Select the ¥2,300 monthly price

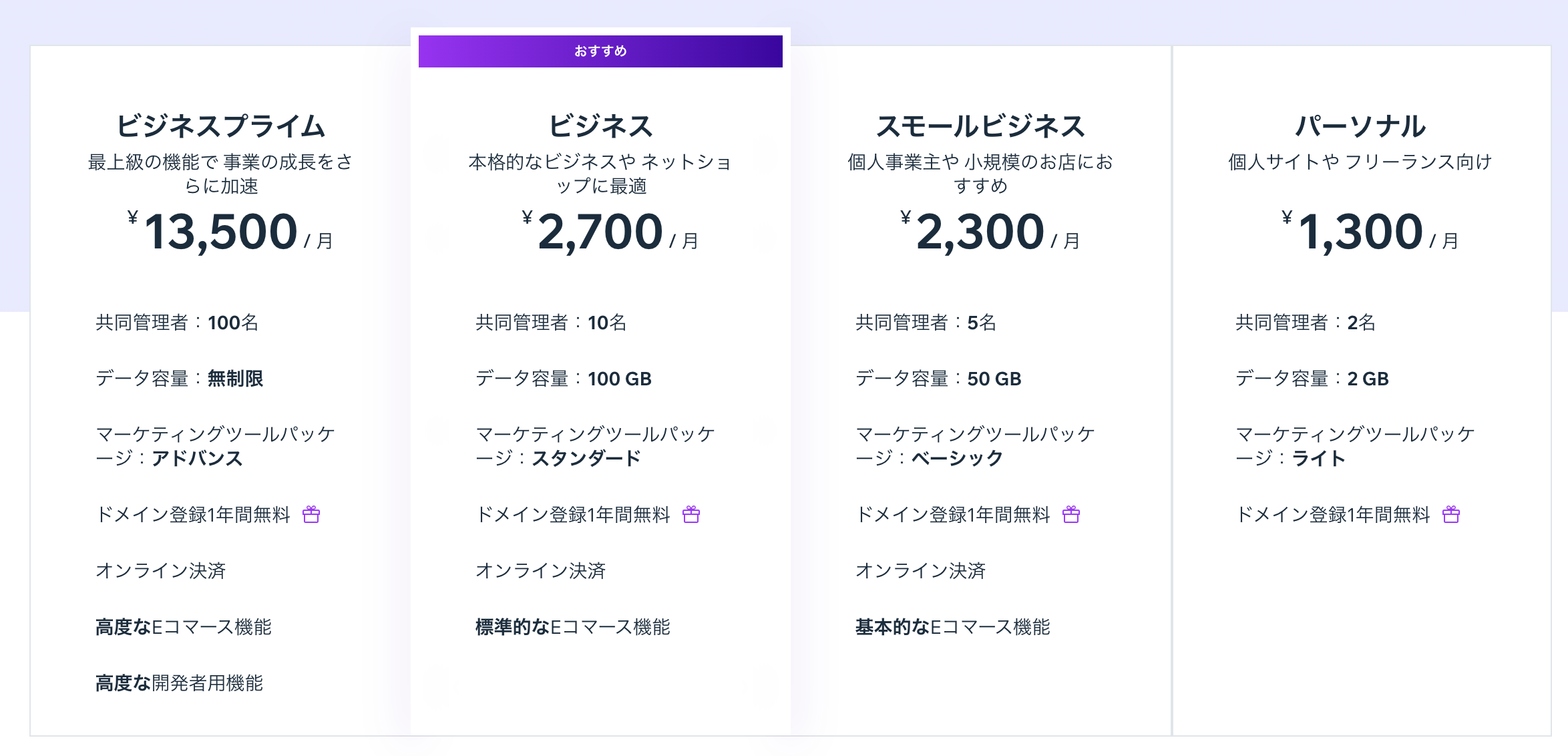990,232
